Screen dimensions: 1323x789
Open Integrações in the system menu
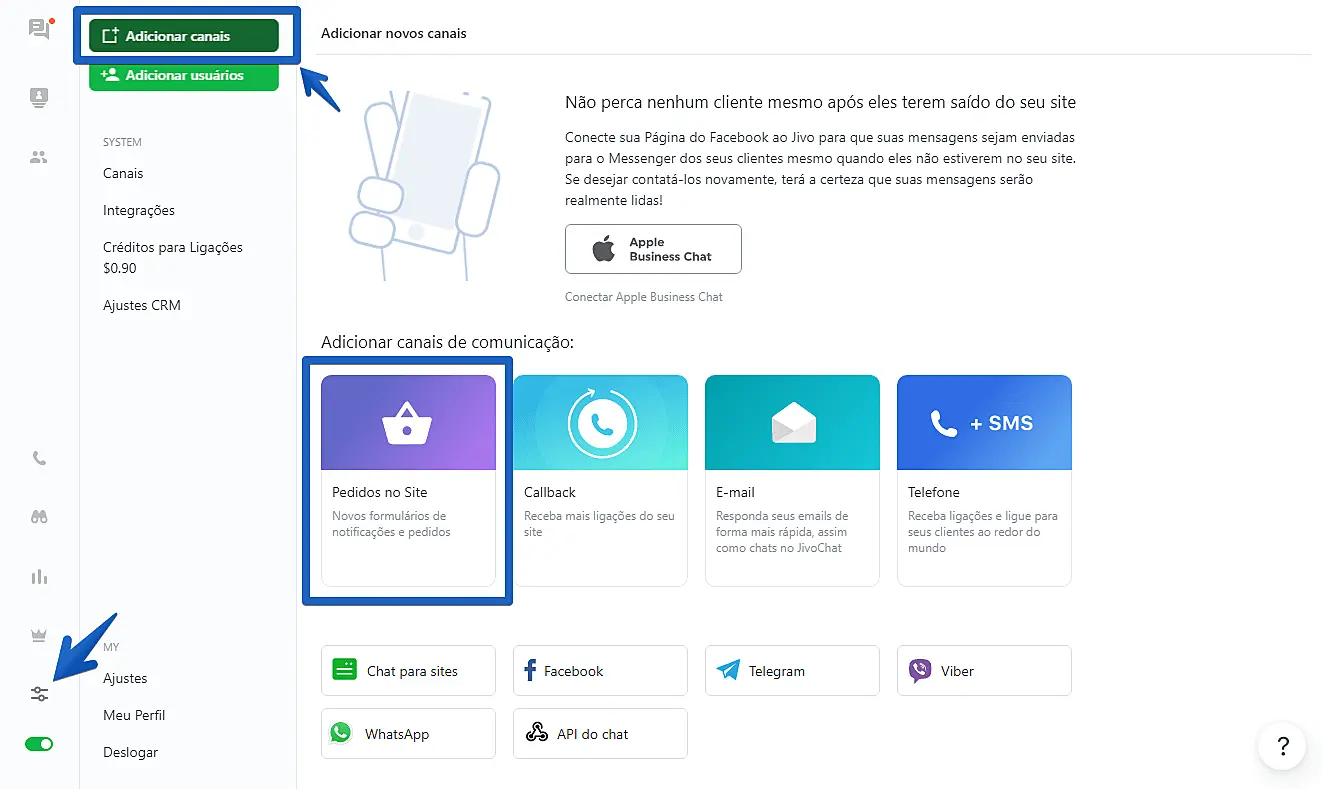[139, 210]
